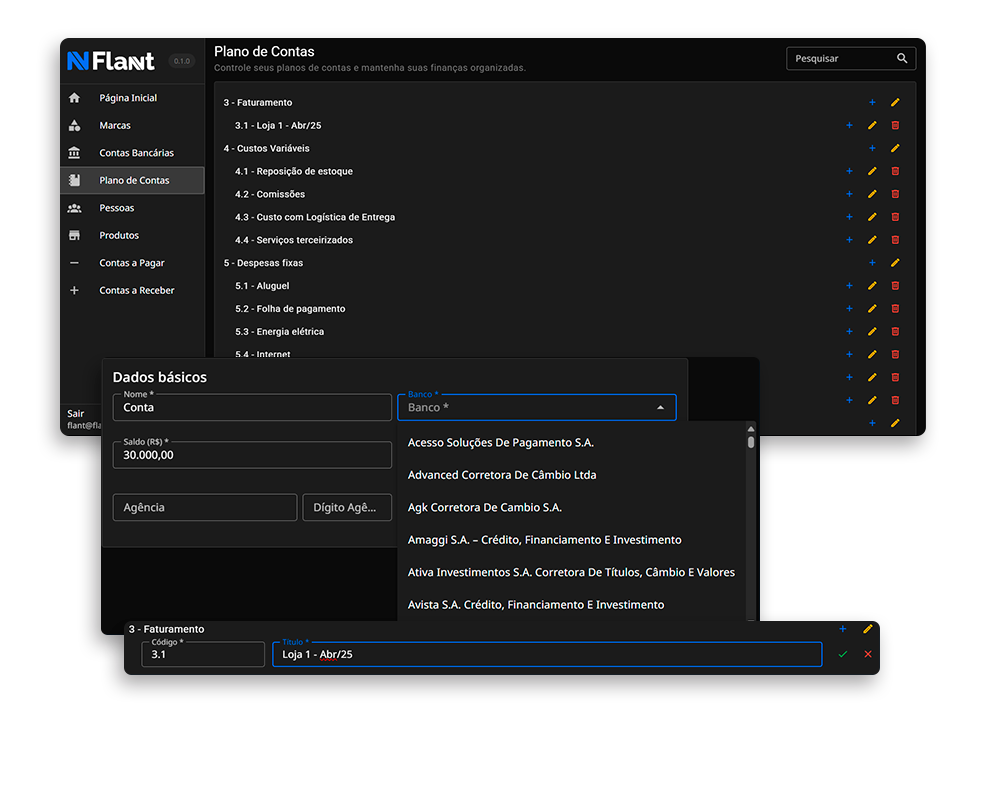Select Acesso Soluções De Pagamento S.A. option
This screenshot has height=800, width=1000.
pos(500,442)
